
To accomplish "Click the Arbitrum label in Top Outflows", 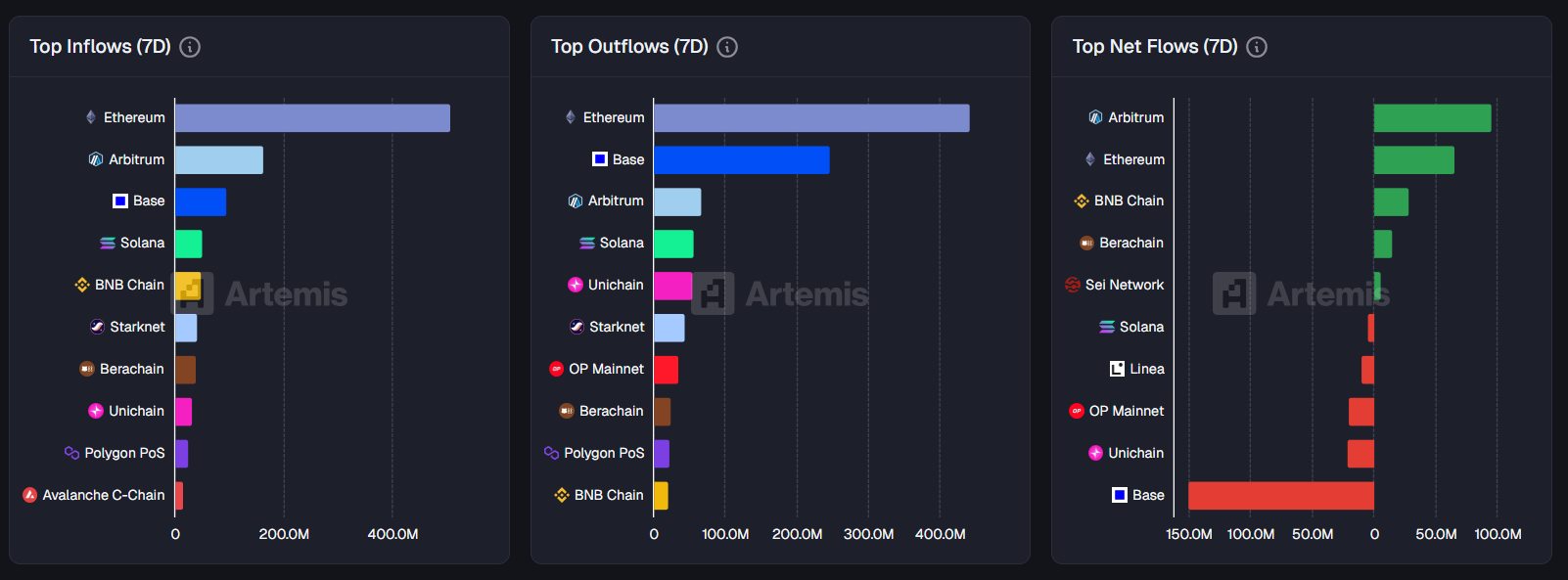I will 616,201.
